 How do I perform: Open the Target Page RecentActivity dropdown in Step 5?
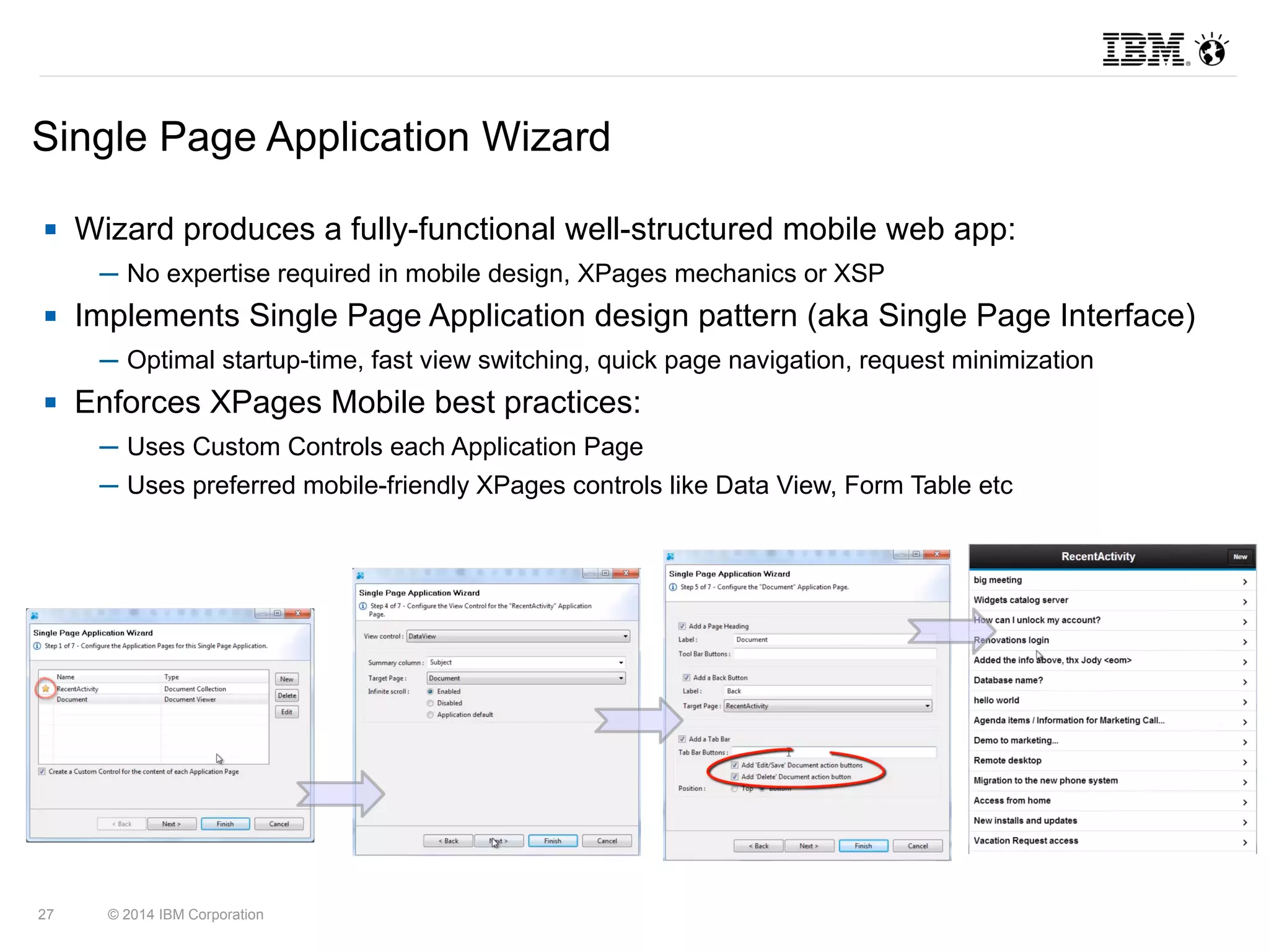828,706
